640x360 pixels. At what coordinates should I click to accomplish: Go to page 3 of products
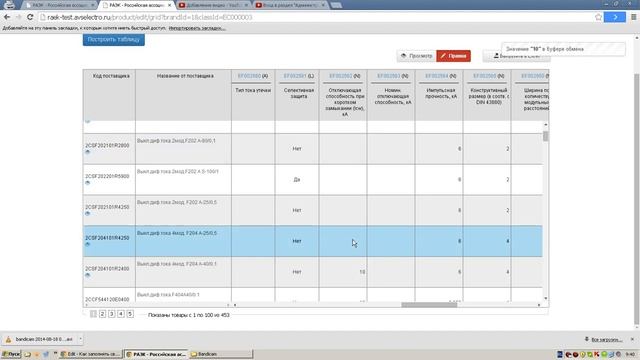[x=111, y=314]
